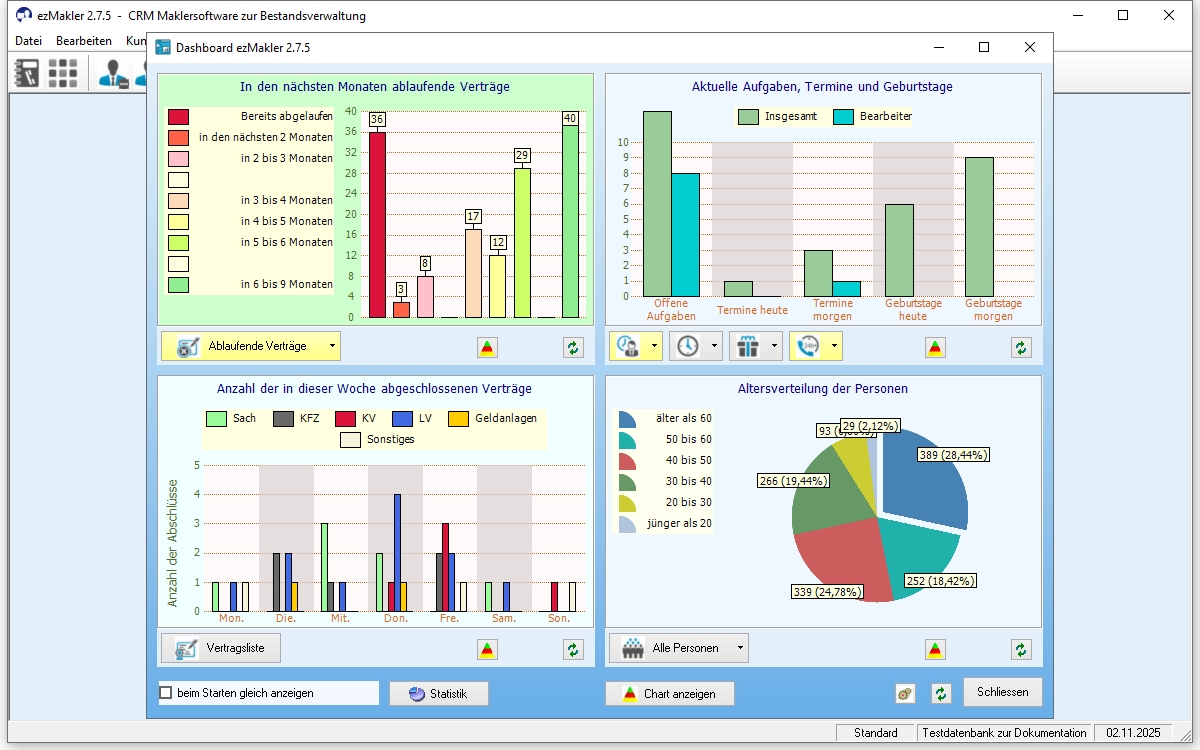This screenshot has width=1200, height=750.
Task: Click the 'älter als 60' pie legend marker
Action: coord(627,419)
